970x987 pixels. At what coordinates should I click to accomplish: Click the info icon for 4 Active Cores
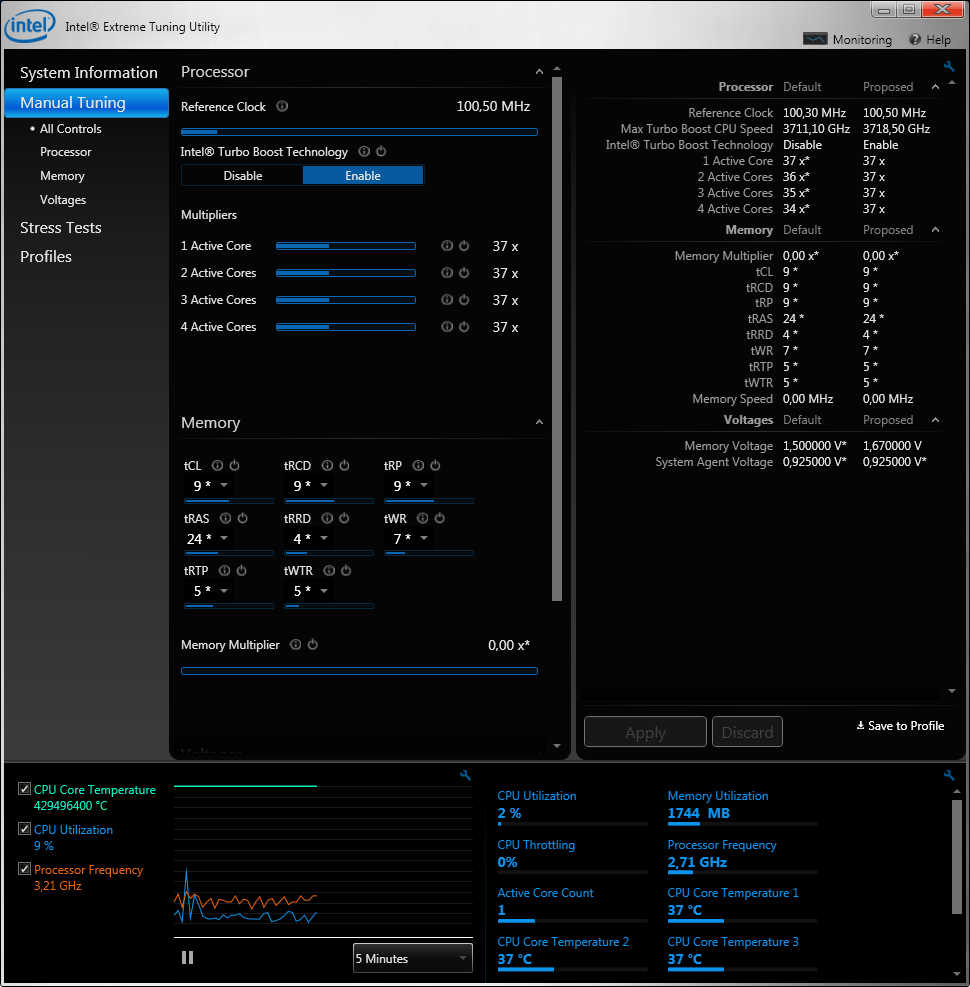pos(447,327)
